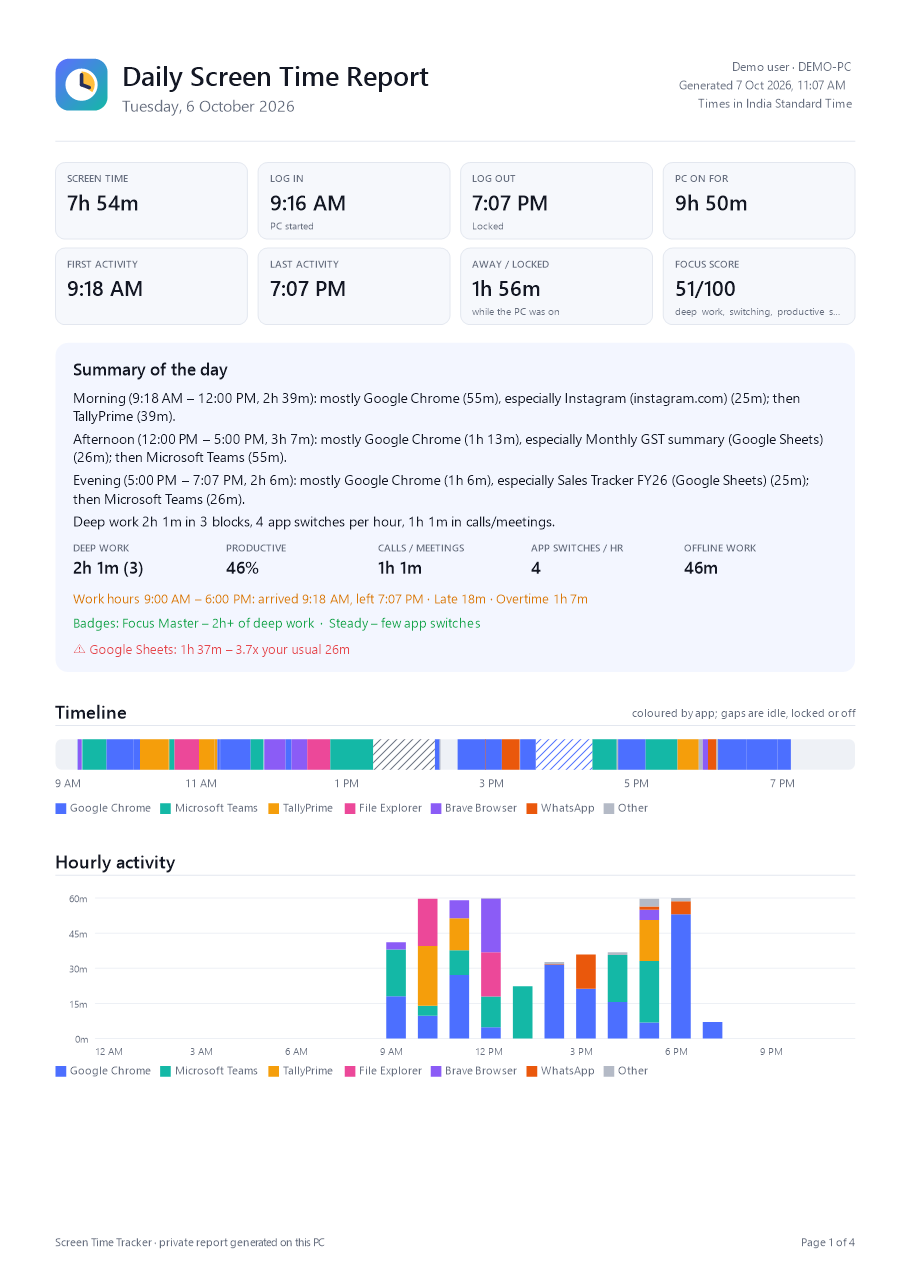Click the hatched gray idle gap before 1 PM on timeline

click(x=404, y=754)
